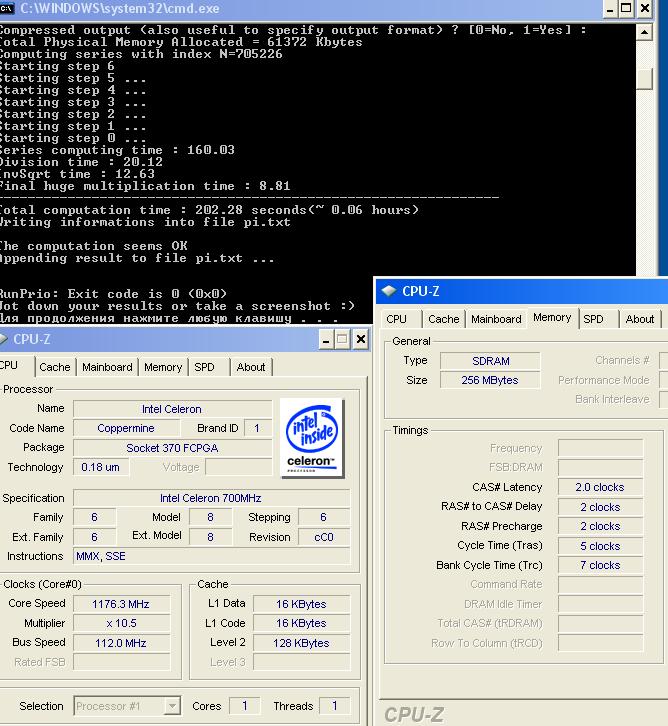Image resolution: width=668 pixels, height=726 pixels.
Task: Click the Intel Inside Celeron logo
Action: coord(312,438)
